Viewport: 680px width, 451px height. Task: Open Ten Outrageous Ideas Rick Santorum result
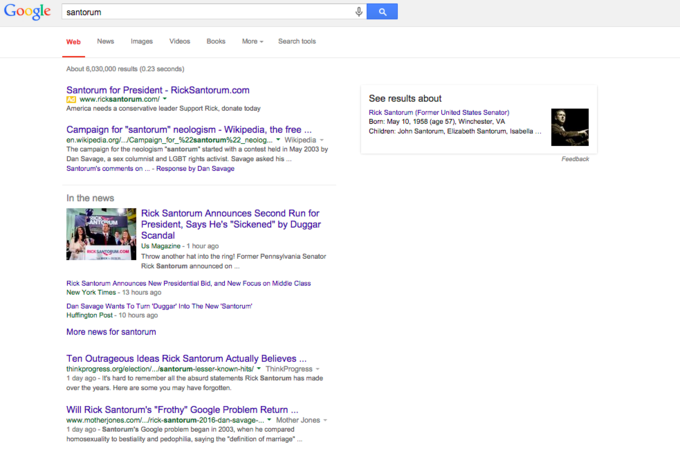pos(186,359)
